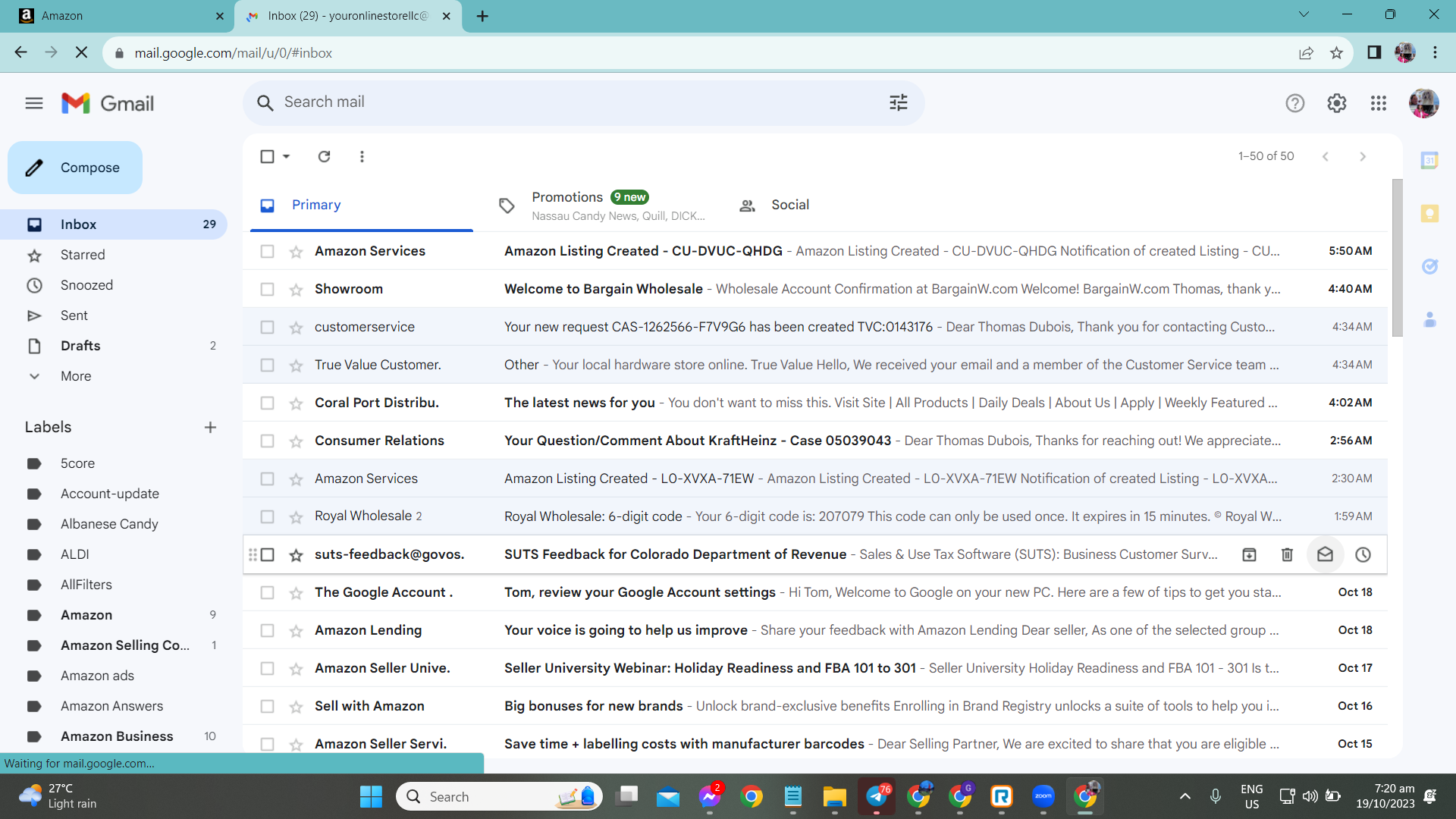Star the Coral Port Distribu. email
This screenshot has height=819, width=1456.
[296, 403]
